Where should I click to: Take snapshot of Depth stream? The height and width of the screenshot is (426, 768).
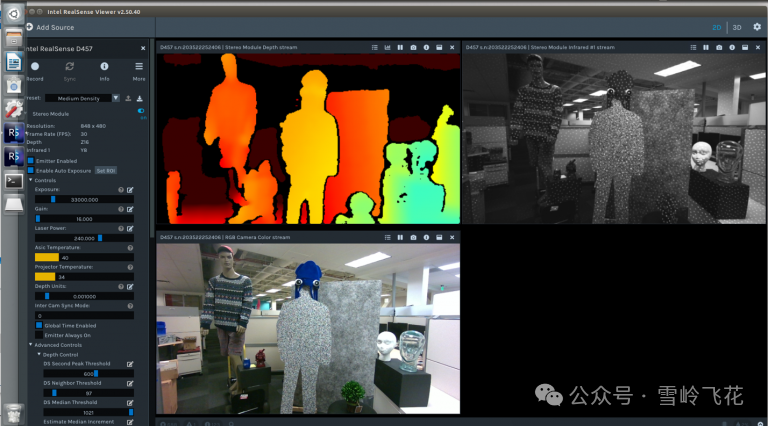[x=413, y=47]
